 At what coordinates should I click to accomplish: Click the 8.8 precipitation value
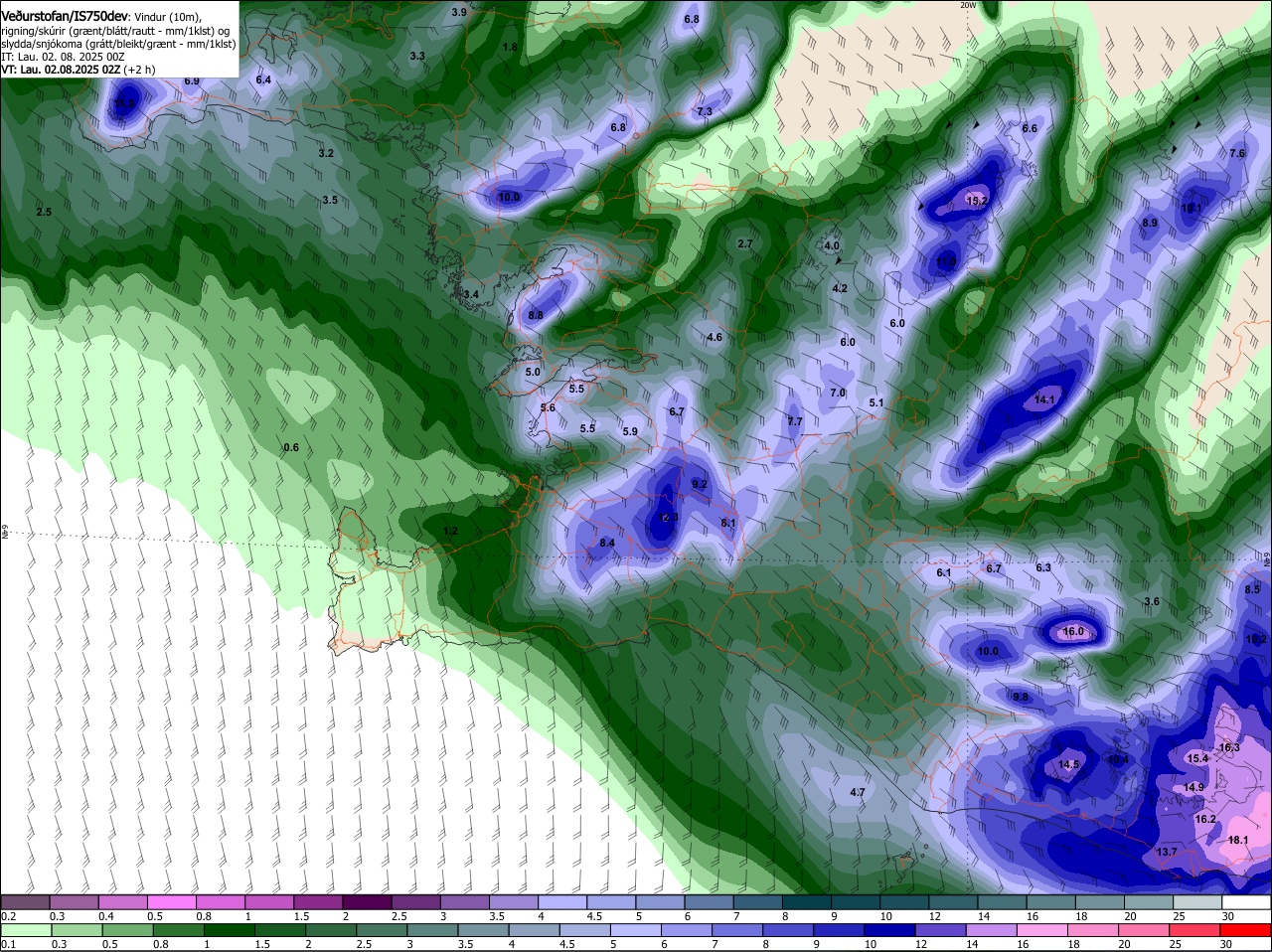click(x=536, y=315)
